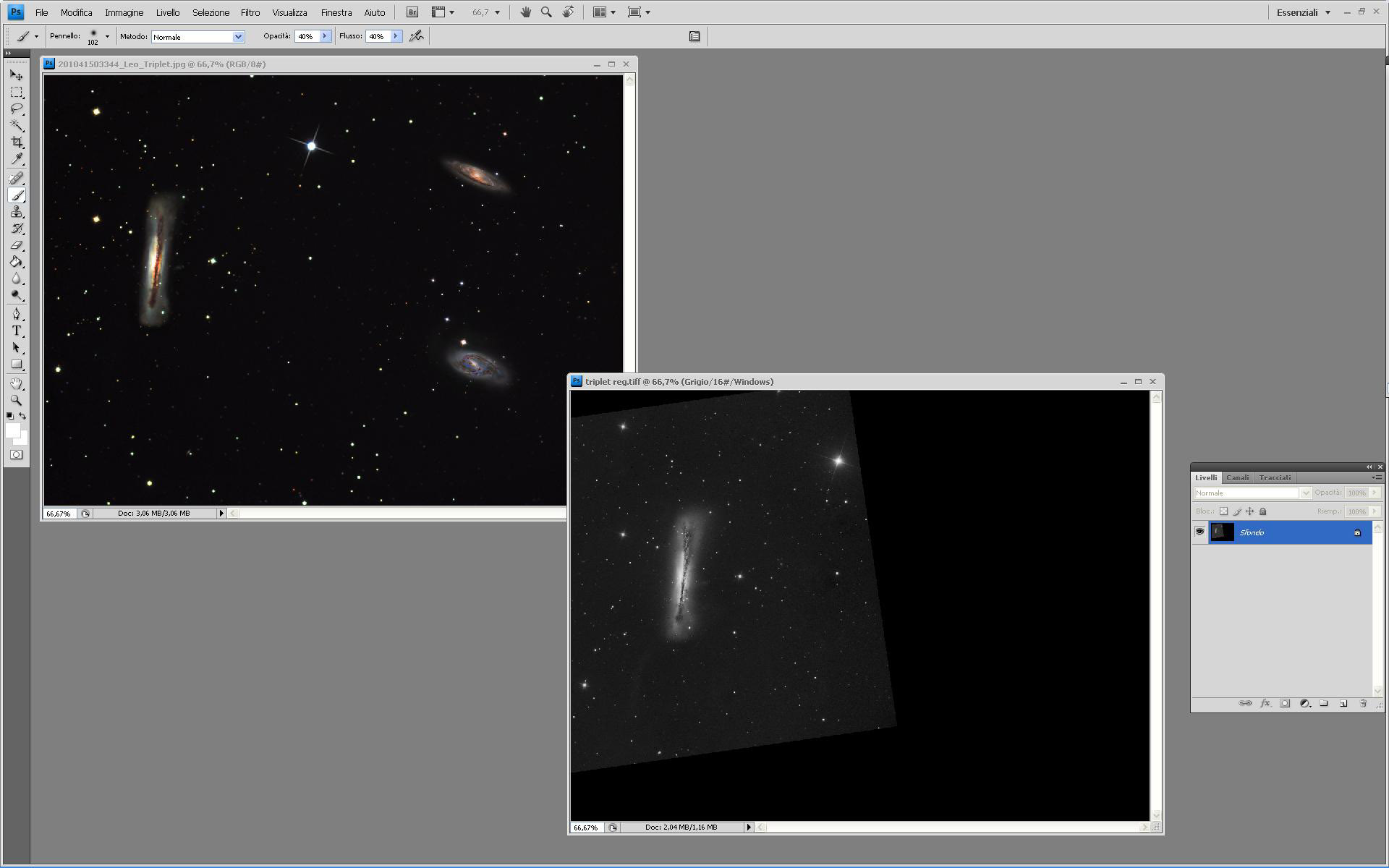The image size is (1389, 868).
Task: Switch to the Tracciati tab
Action: point(1275,477)
